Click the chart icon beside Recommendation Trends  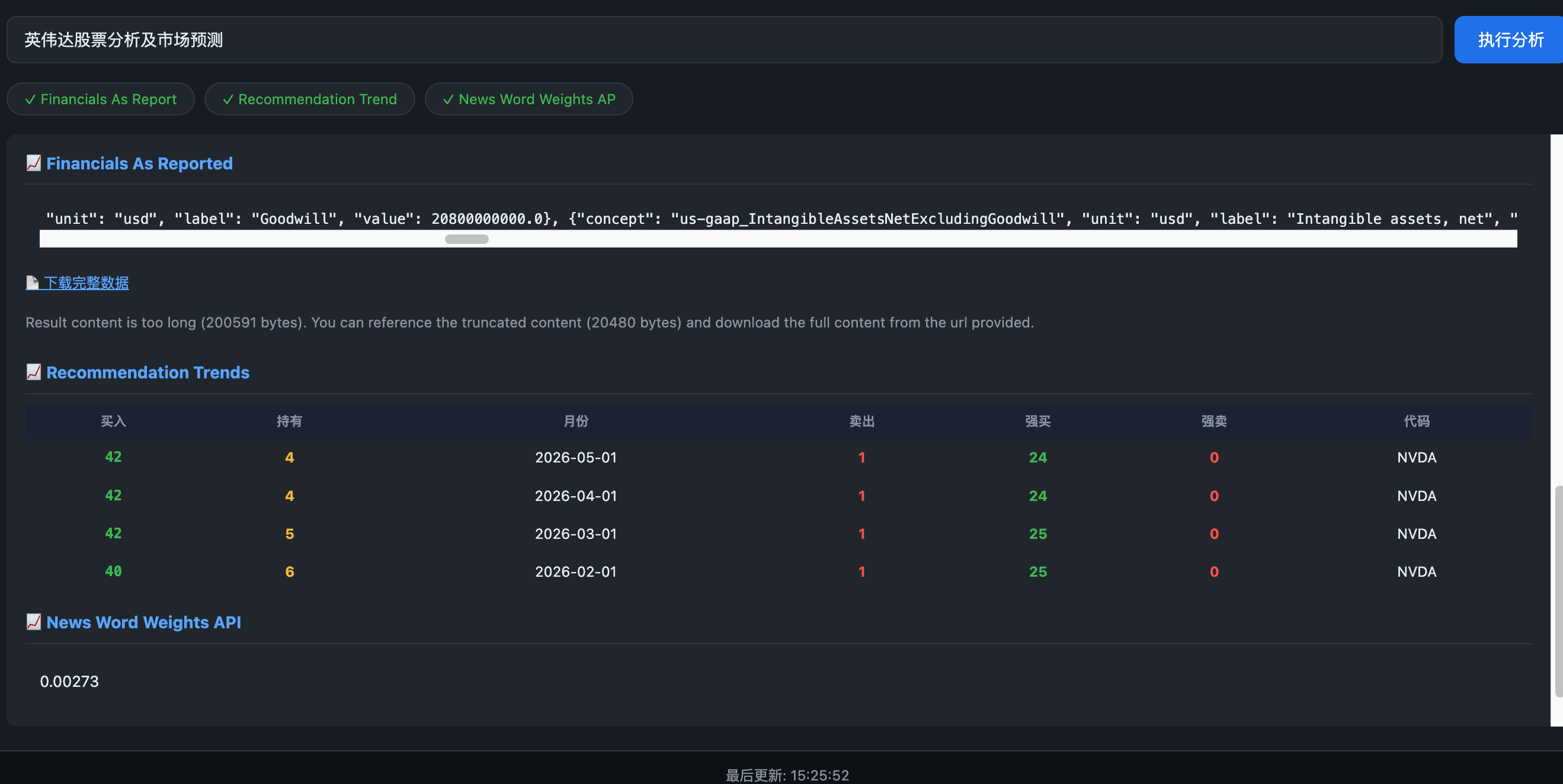[33, 372]
